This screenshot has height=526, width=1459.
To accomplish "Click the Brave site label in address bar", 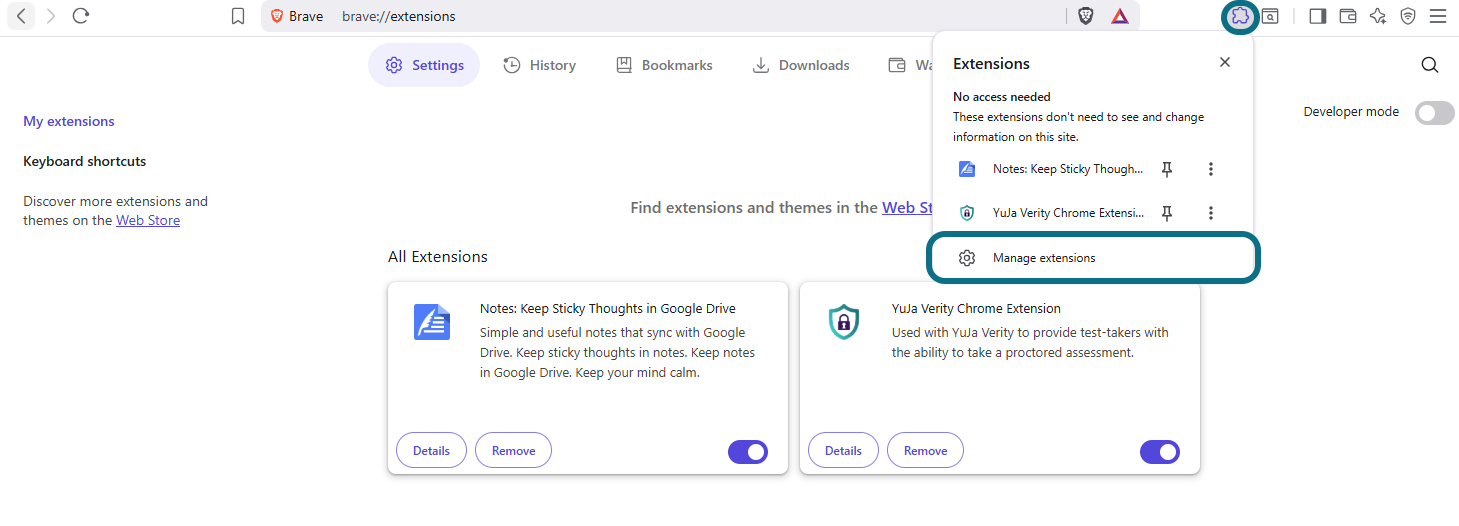I will 297,16.
